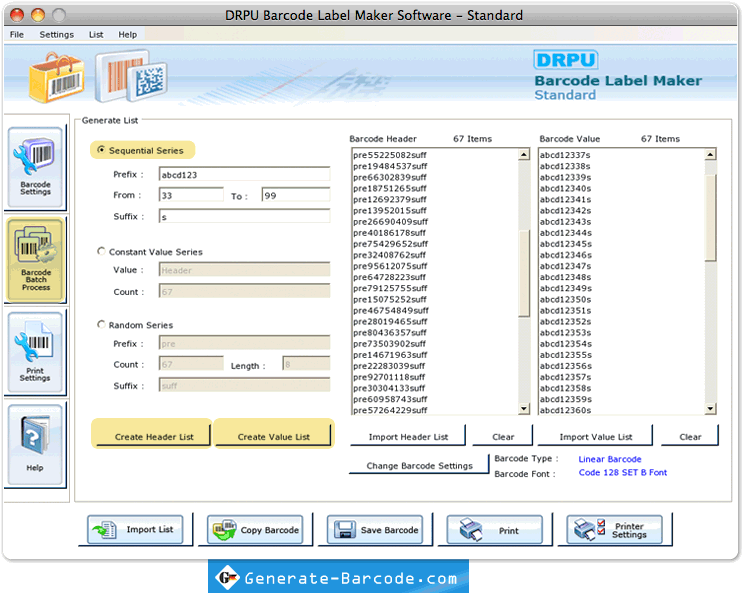Select header row pre75429652suff
Image resolution: width=744 pixels, height=593 pixels.
pos(435,244)
